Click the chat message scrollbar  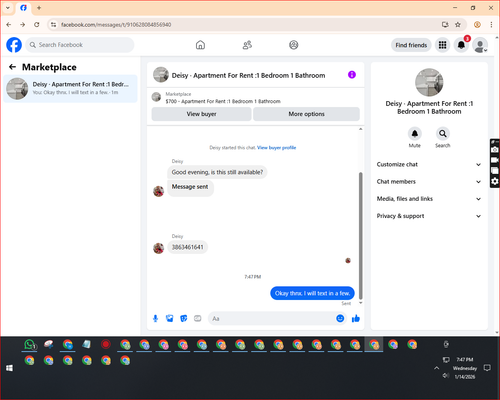[360, 235]
